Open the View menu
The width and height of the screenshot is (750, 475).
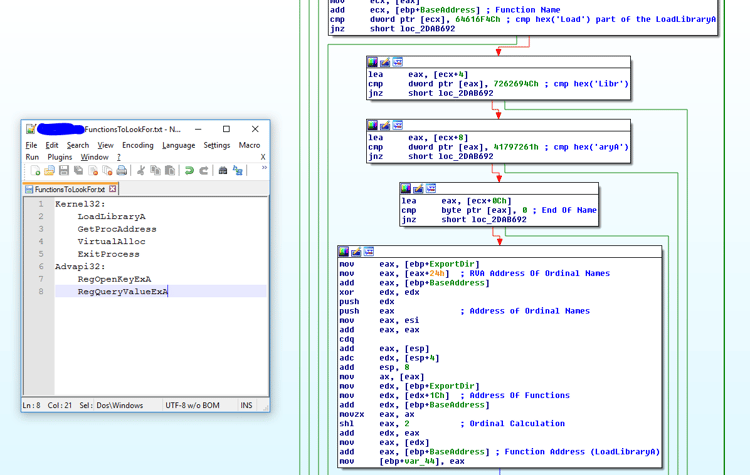[x=105, y=145]
